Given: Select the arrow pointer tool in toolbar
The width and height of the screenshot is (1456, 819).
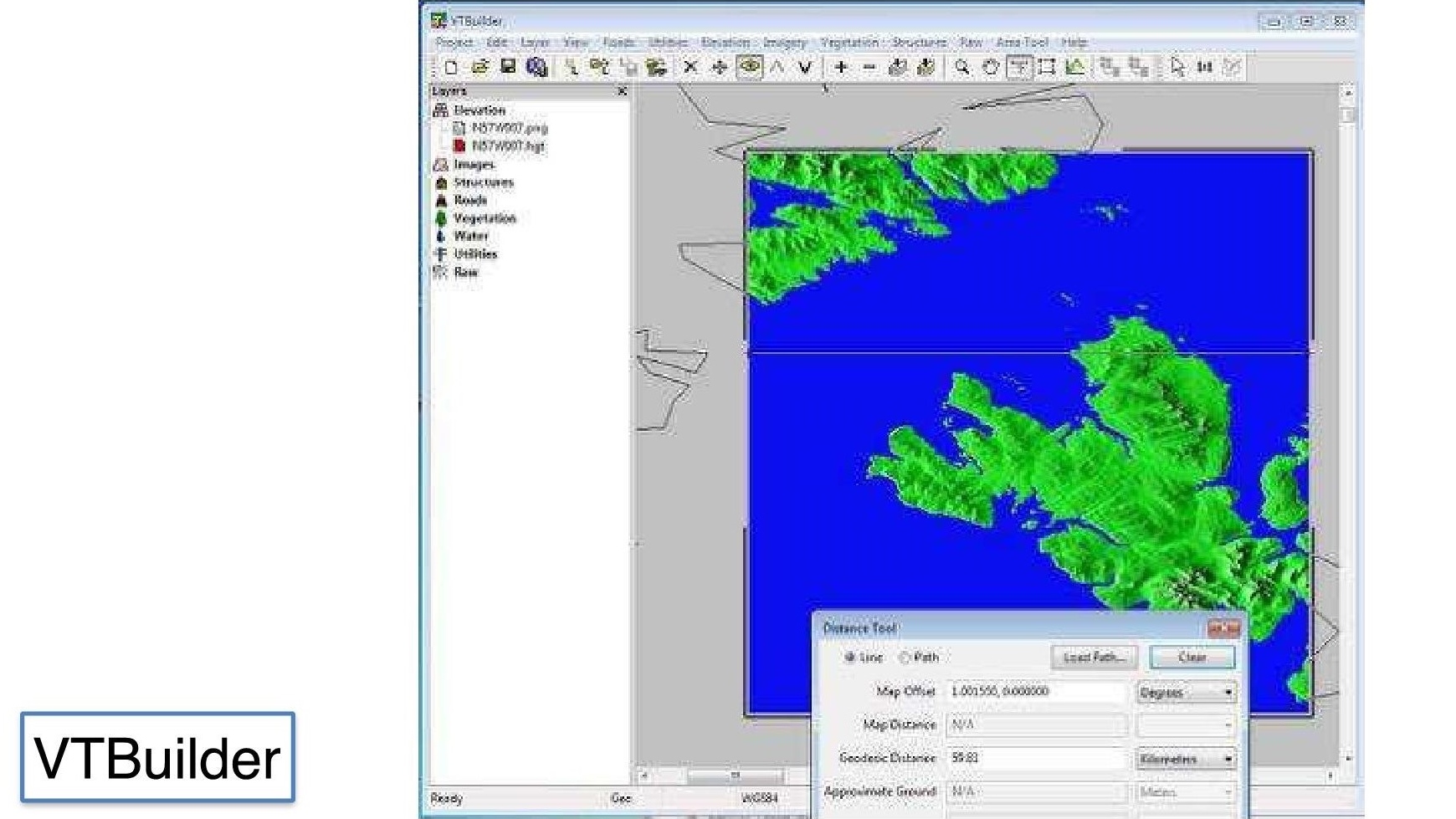Looking at the screenshot, I should point(1177,67).
